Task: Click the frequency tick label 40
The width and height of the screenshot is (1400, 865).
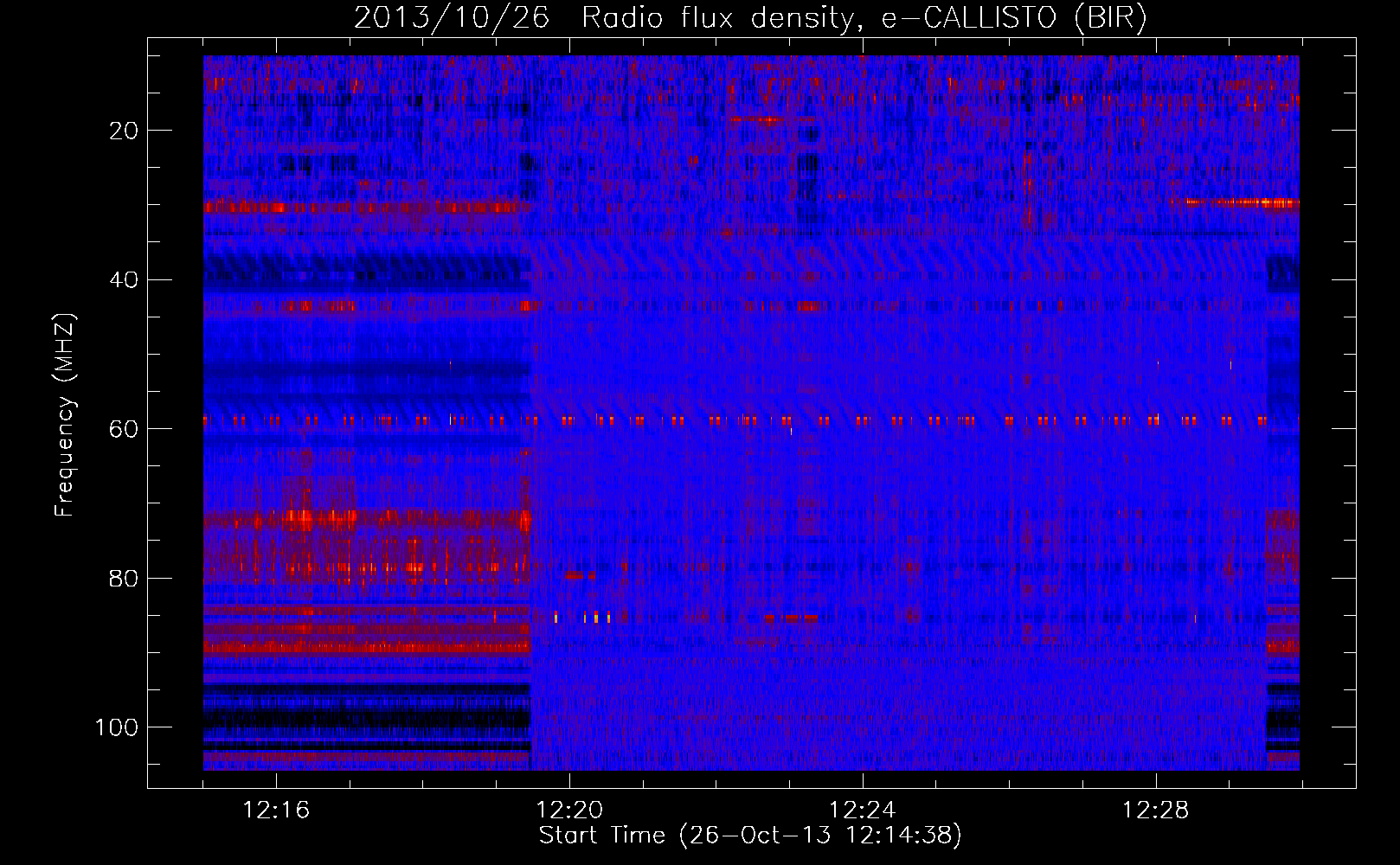Action: pos(125,280)
